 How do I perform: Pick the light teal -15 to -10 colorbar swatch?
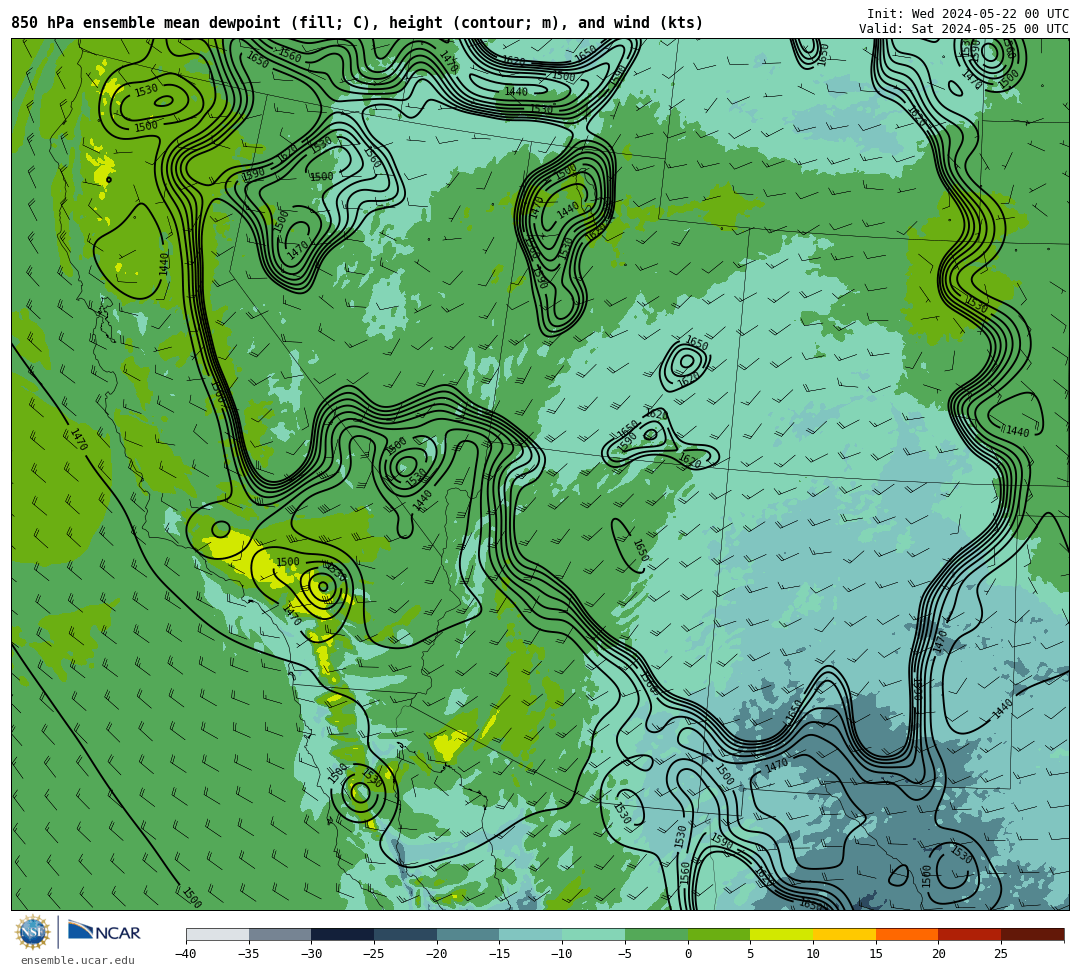[530, 934]
